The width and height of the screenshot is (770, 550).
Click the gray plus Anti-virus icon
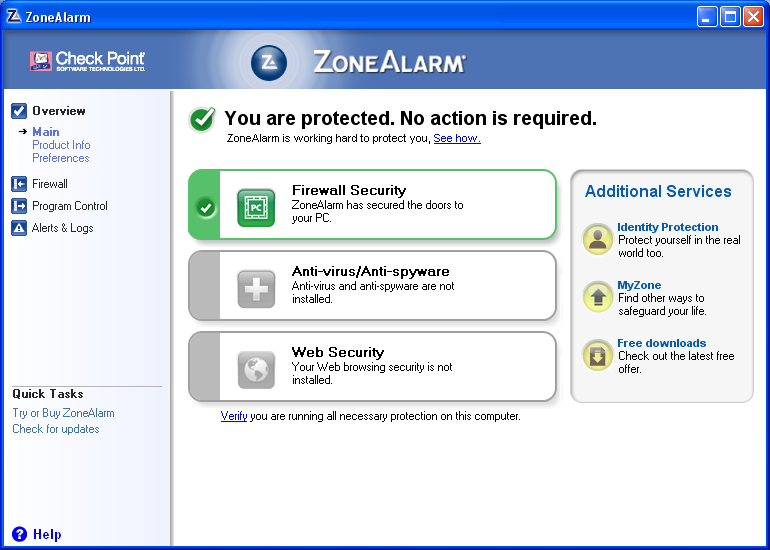coord(256,289)
